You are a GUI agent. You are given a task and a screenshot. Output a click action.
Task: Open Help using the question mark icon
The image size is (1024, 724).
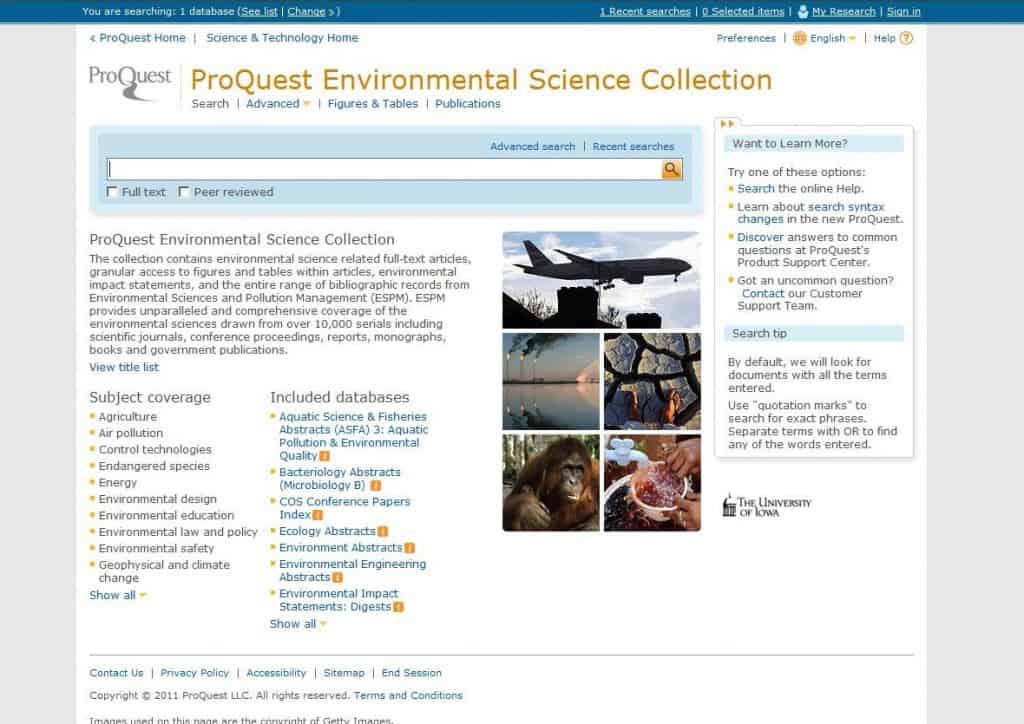[904, 38]
